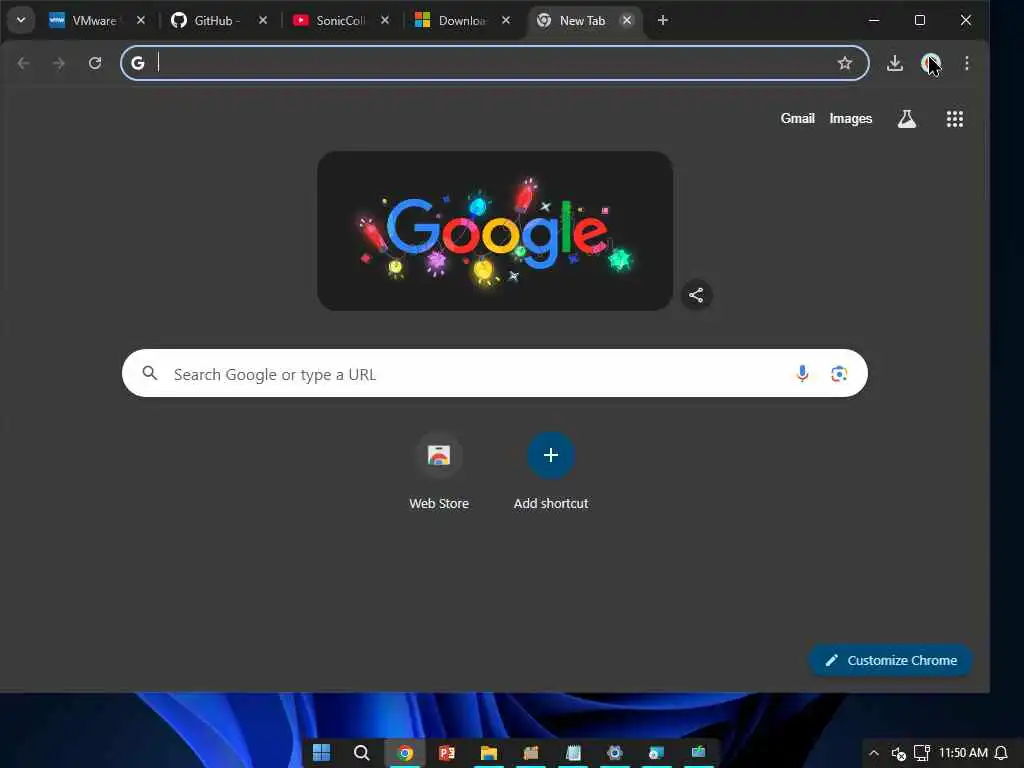The height and width of the screenshot is (768, 1024).
Task: Maximize the Chrome window
Action: click(920, 20)
